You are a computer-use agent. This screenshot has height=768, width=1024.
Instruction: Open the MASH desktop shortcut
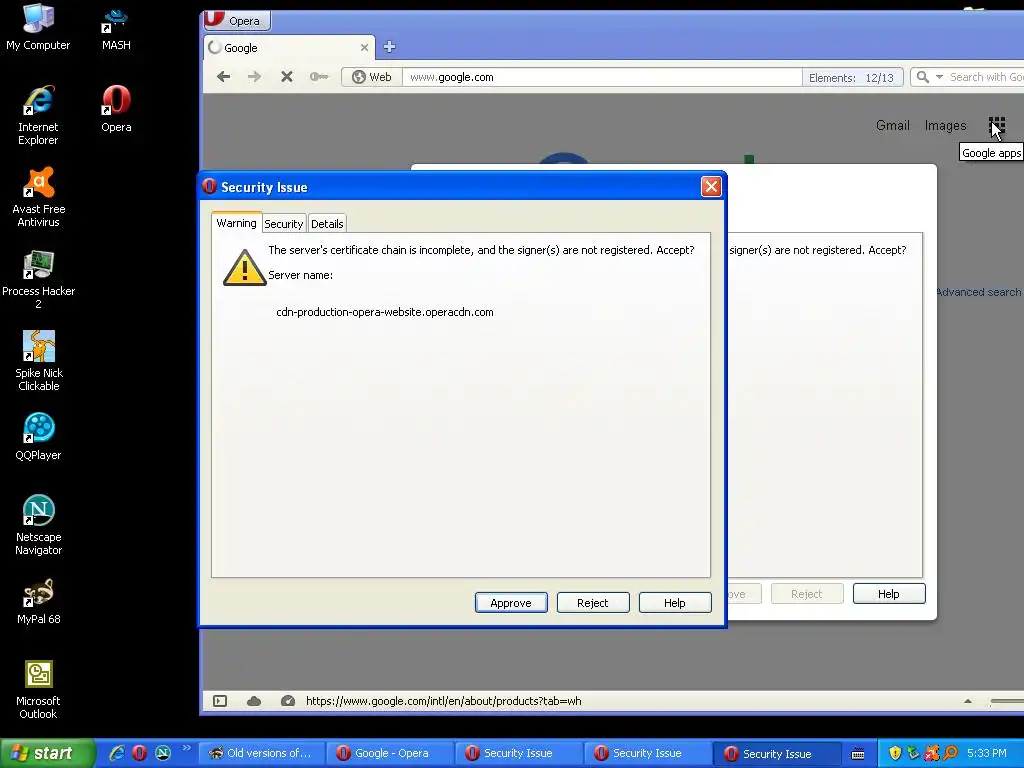[x=116, y=27]
